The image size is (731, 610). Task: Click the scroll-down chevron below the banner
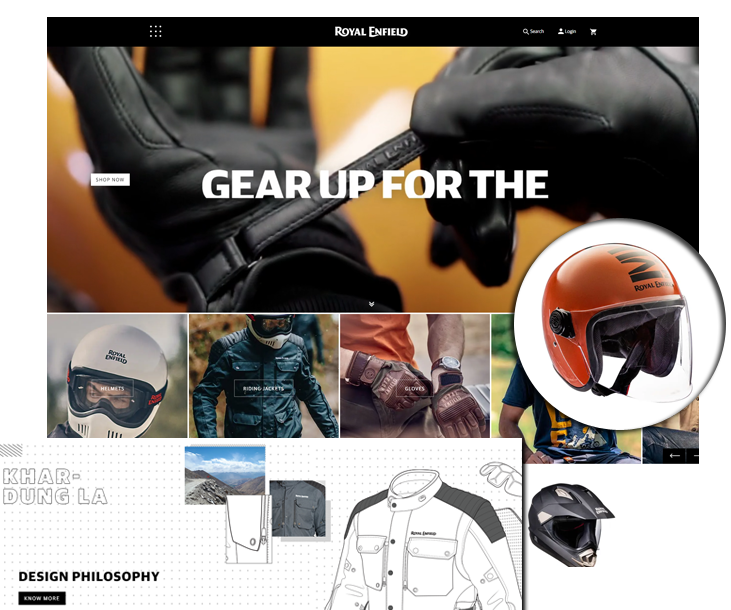click(x=371, y=303)
